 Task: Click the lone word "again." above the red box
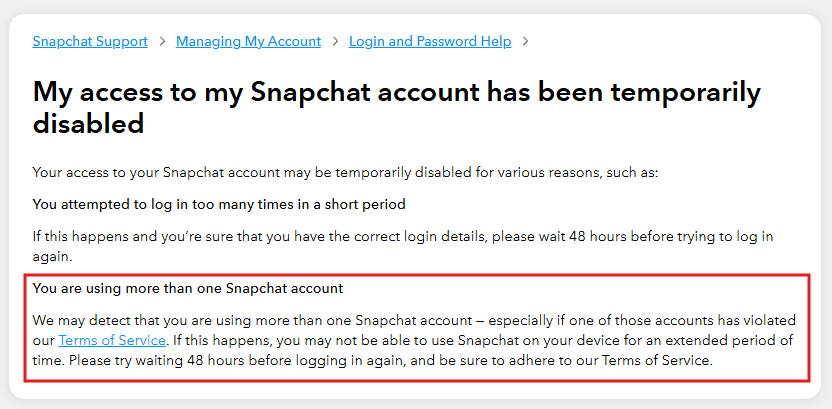(x=52, y=254)
